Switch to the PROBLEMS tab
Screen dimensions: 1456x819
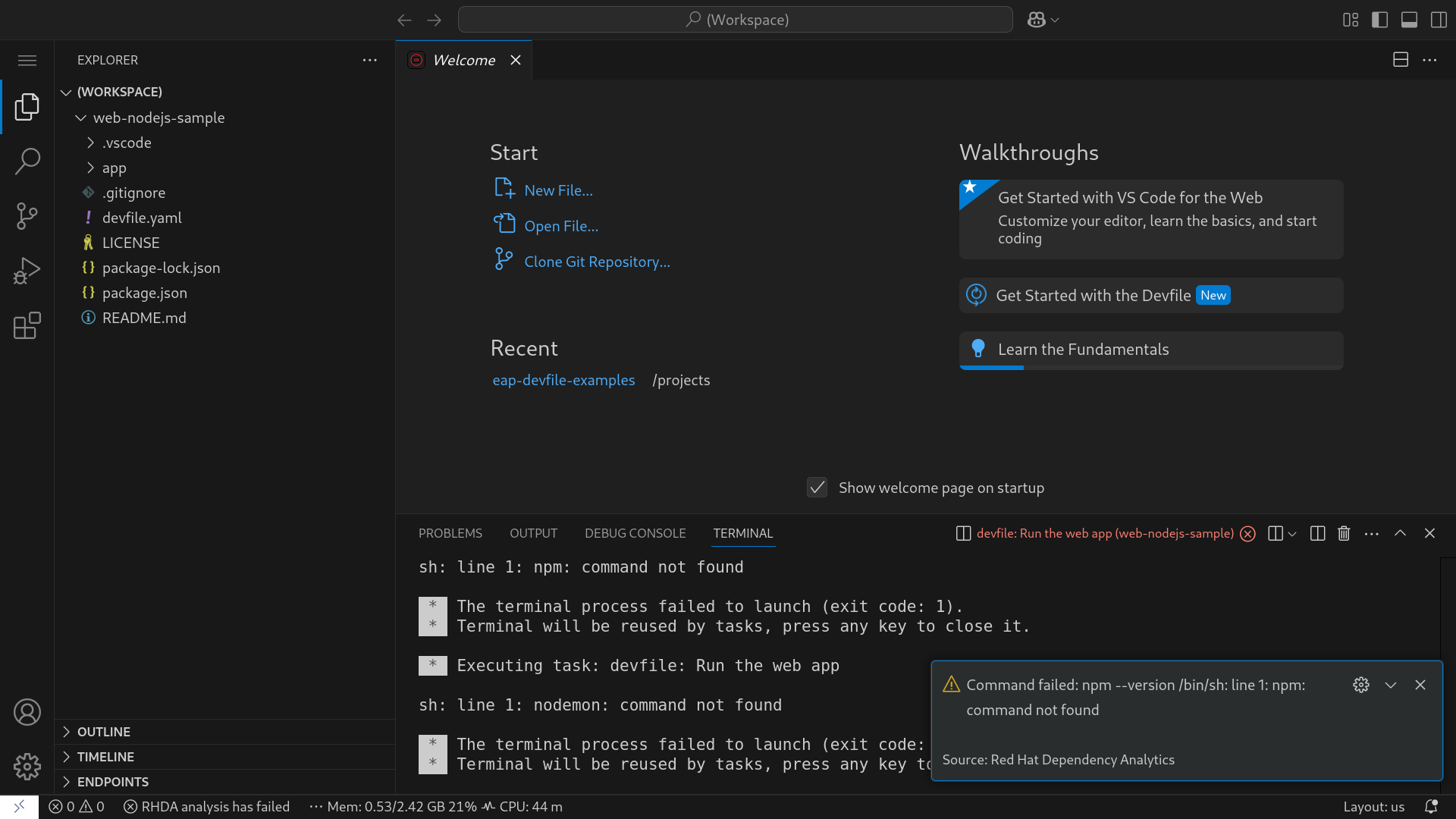click(450, 533)
